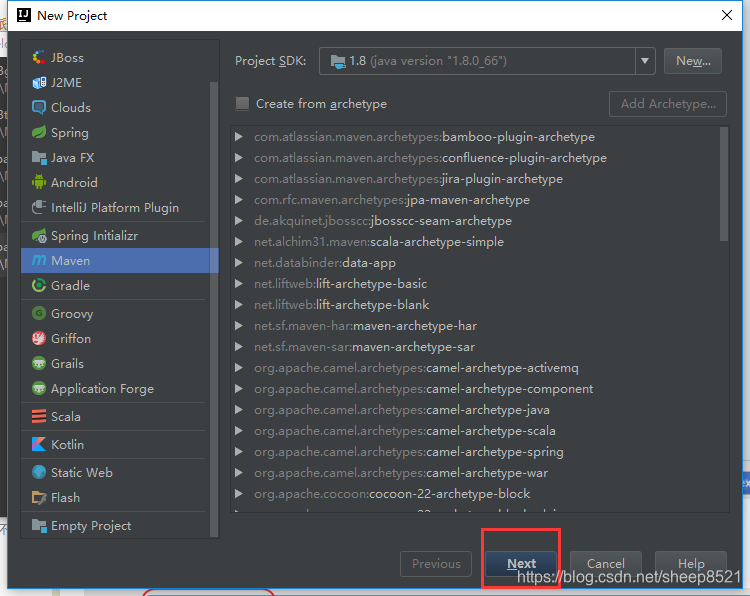
Task: Select camel-archetype-java row
Action: pos(475,410)
